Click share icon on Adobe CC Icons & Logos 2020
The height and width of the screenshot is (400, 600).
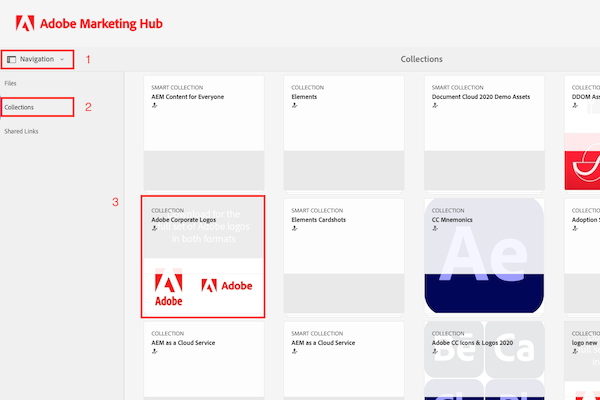(x=435, y=351)
